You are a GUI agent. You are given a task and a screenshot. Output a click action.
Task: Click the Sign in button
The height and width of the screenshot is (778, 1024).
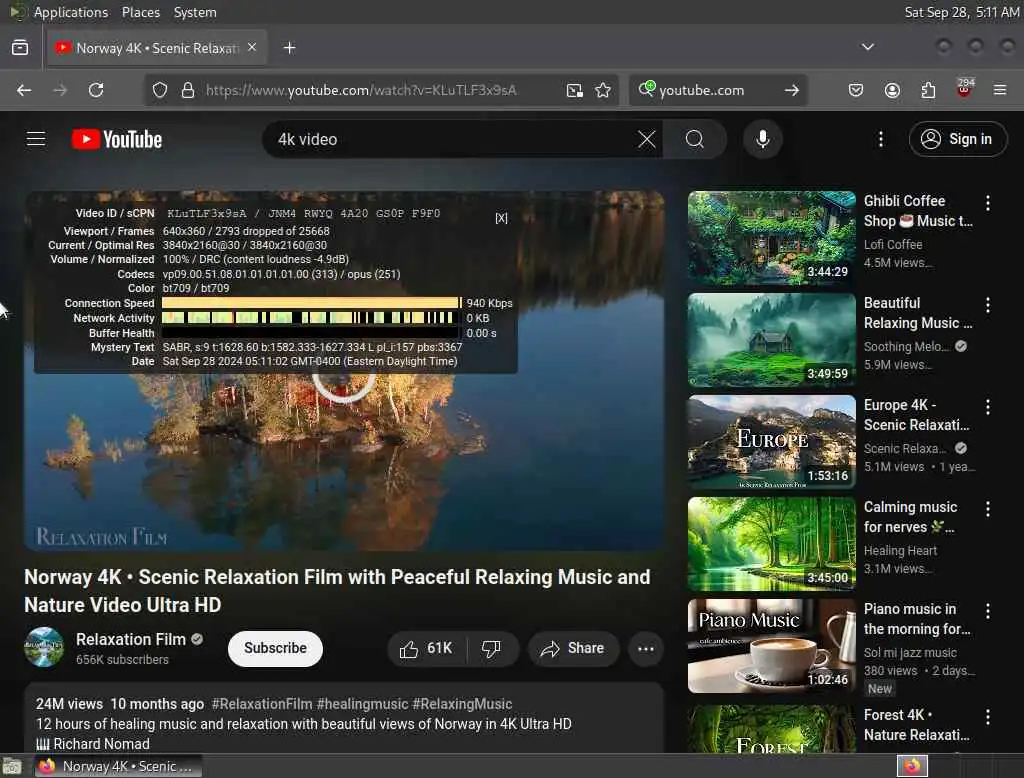[957, 139]
